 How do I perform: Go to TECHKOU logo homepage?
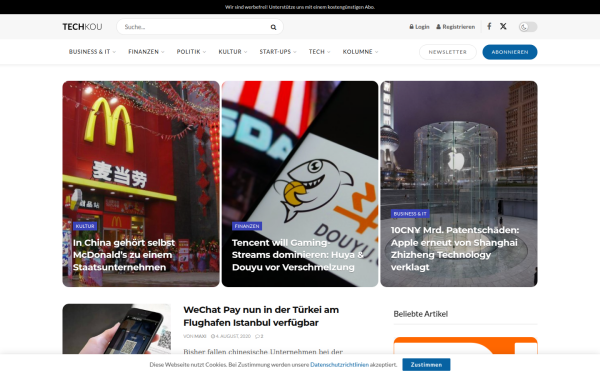pyautogui.click(x=82, y=27)
